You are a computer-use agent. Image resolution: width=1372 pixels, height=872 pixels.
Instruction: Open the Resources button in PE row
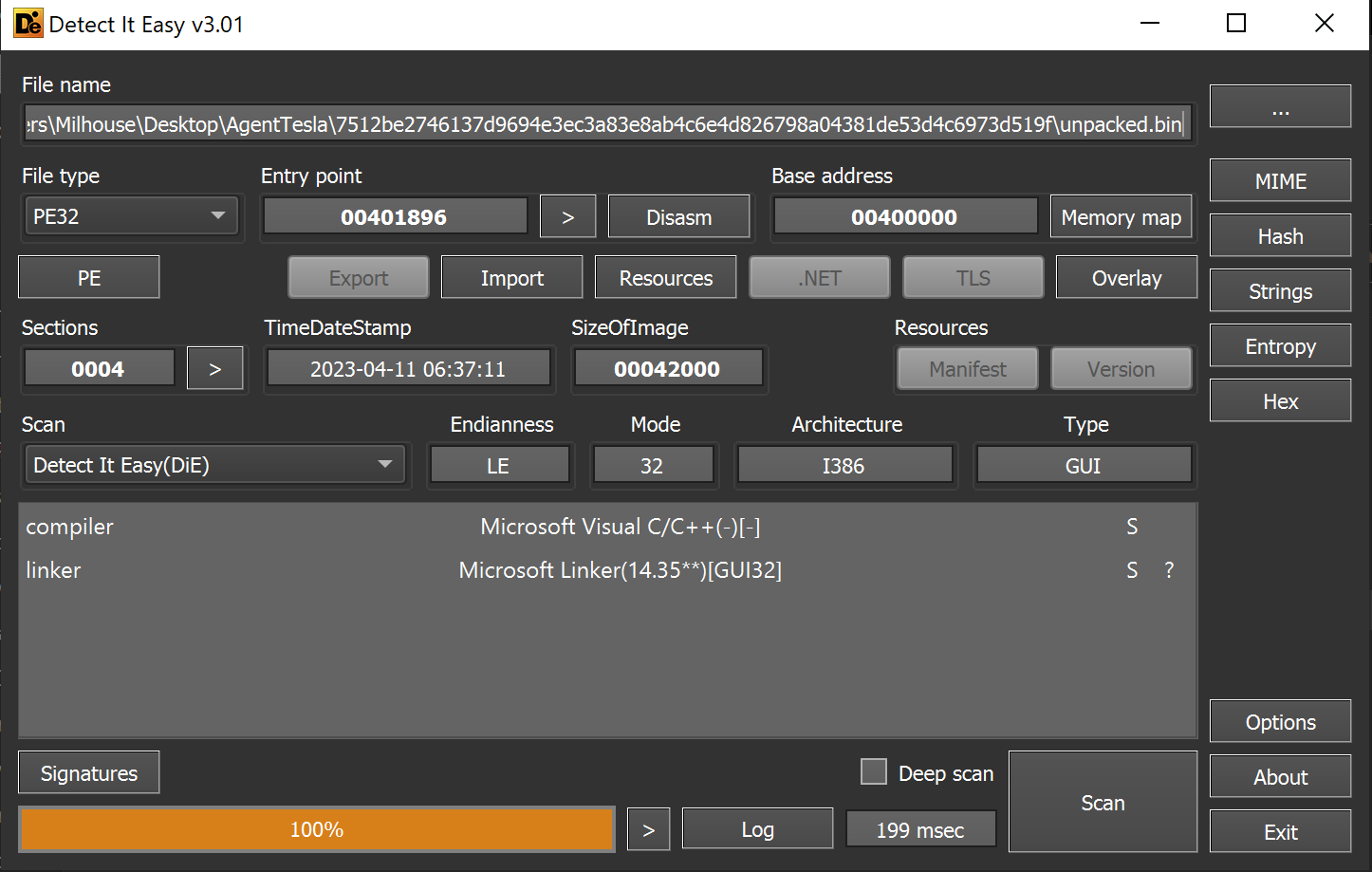(666, 277)
